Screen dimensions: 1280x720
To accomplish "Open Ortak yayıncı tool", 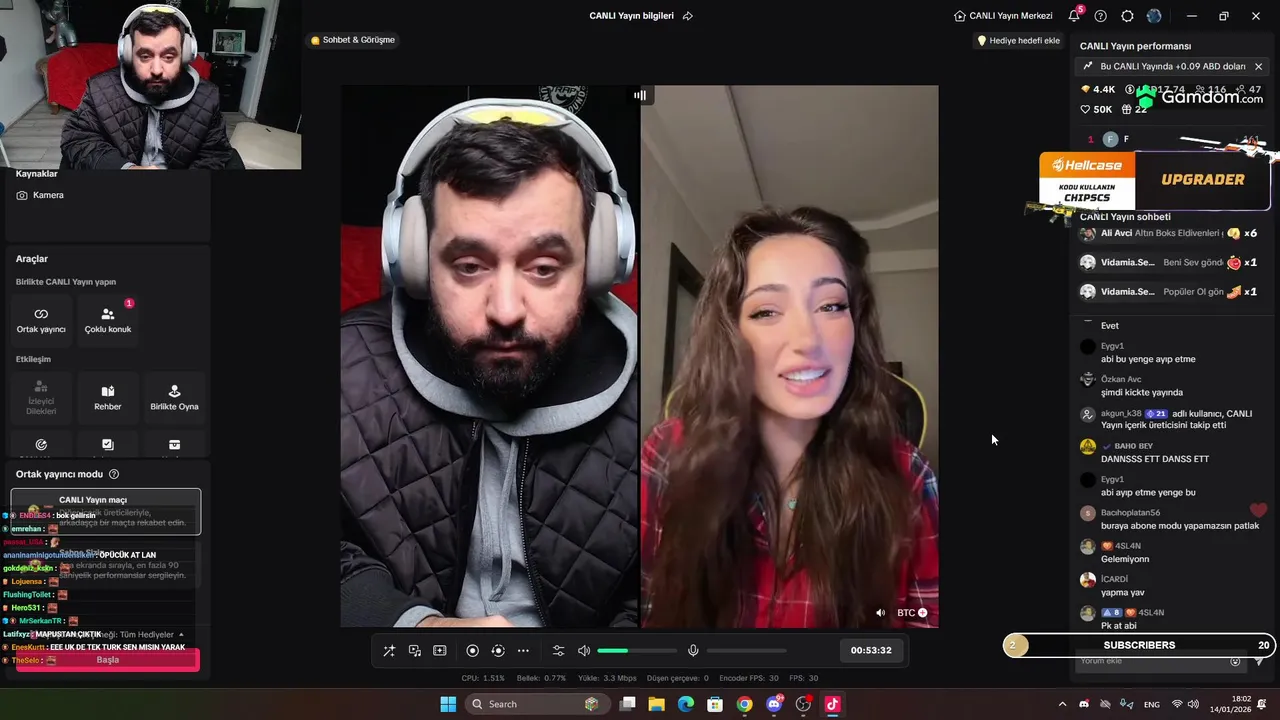I will 41,320.
